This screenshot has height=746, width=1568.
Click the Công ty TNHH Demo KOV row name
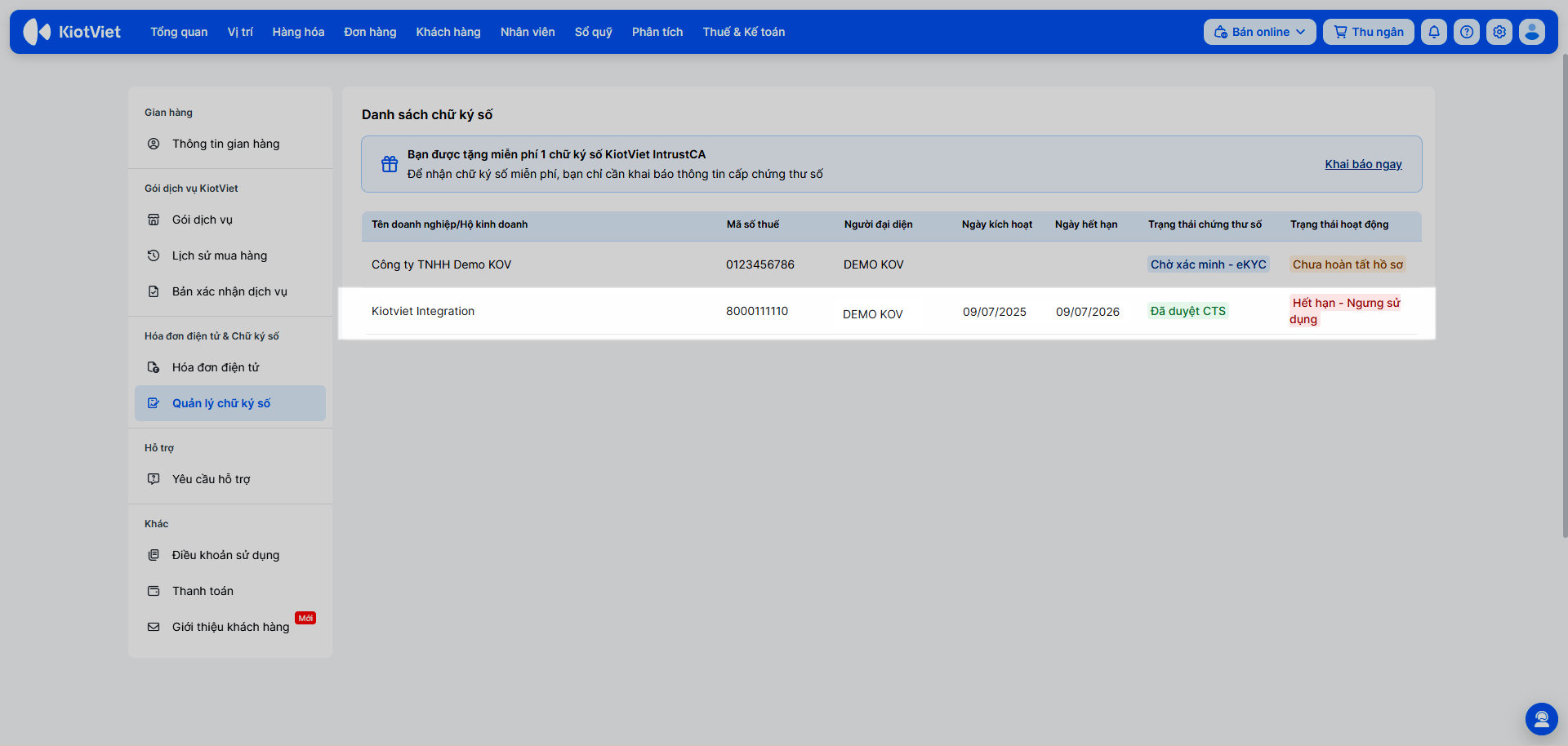tap(441, 264)
